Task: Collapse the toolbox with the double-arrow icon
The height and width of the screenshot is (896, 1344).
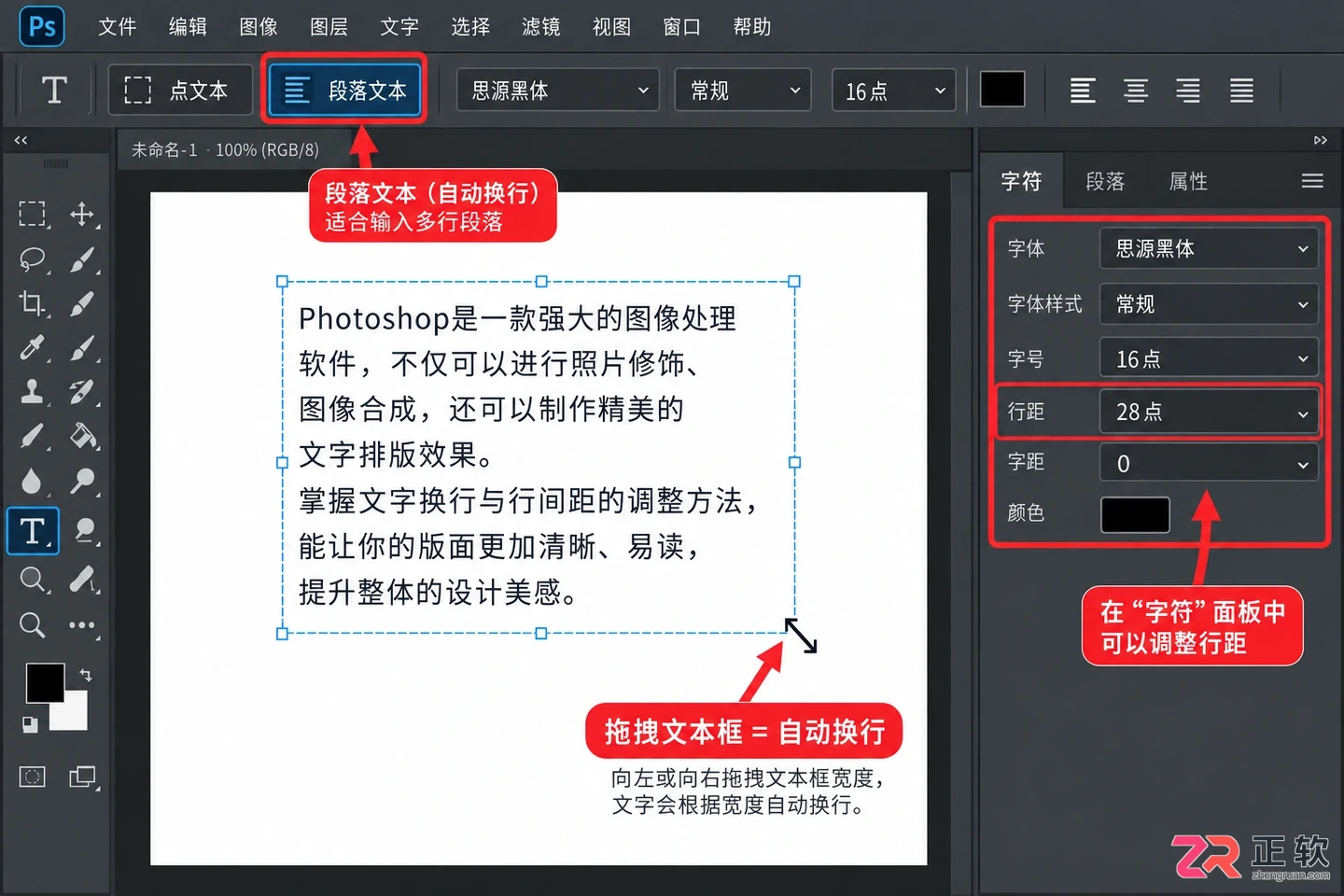Action: pyautogui.click(x=21, y=140)
